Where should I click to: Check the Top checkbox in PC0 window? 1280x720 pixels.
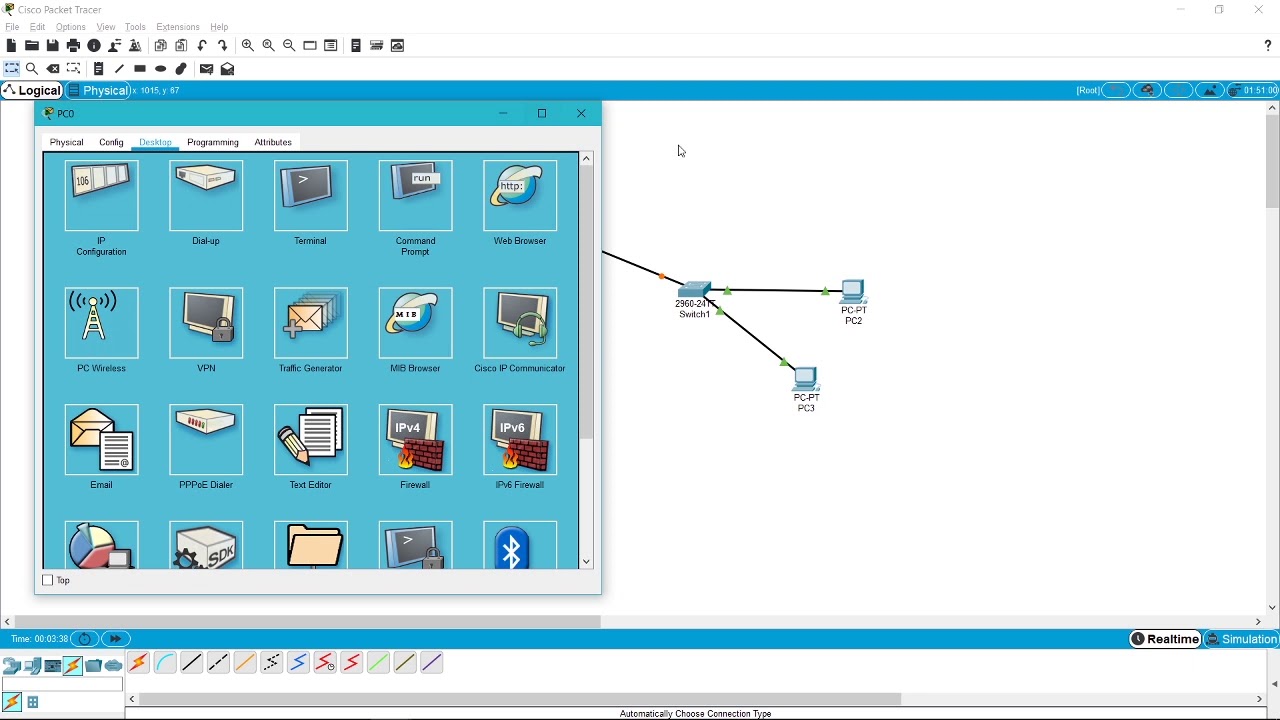[47, 581]
